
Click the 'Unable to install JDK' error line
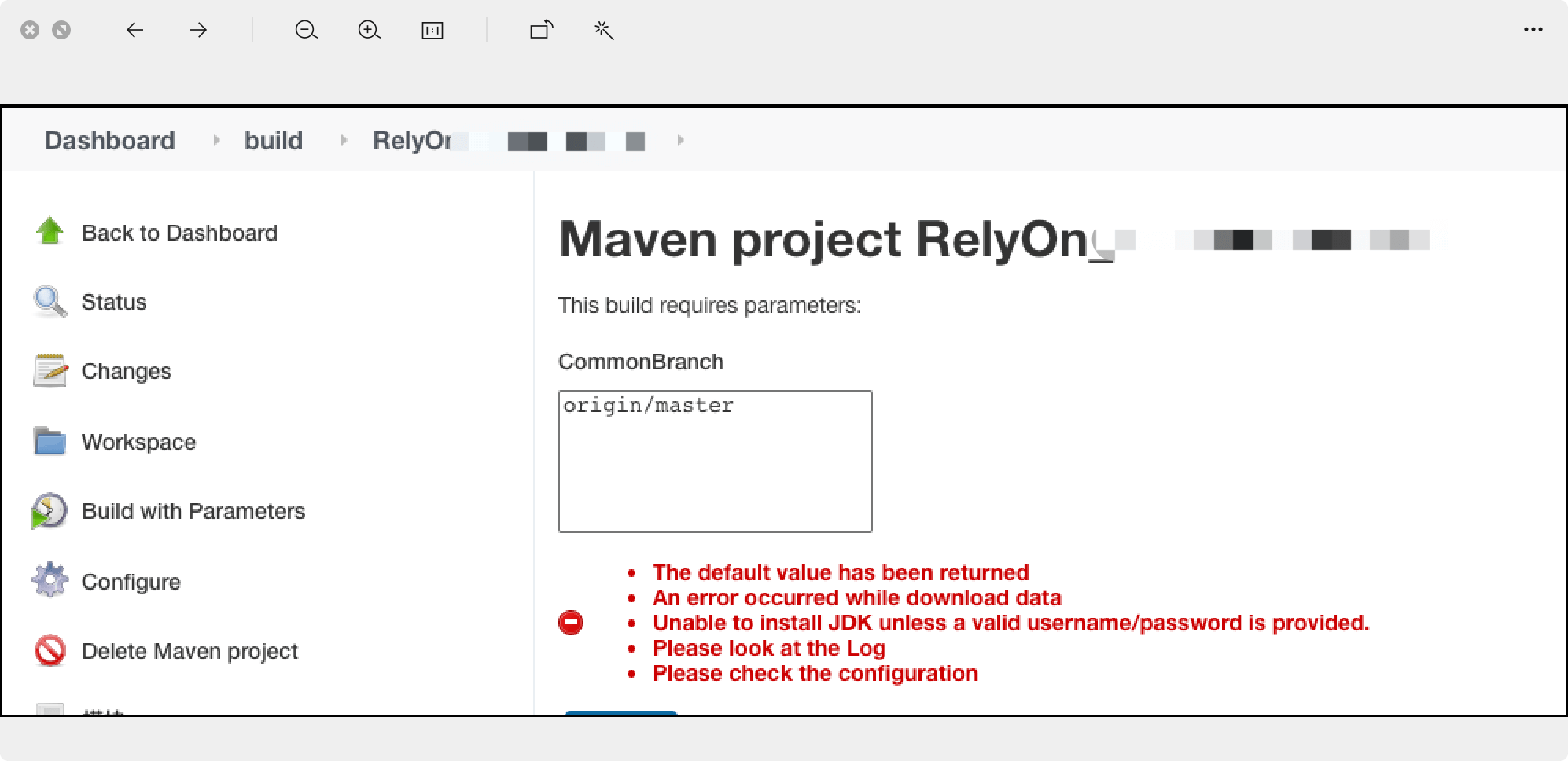point(1011,623)
